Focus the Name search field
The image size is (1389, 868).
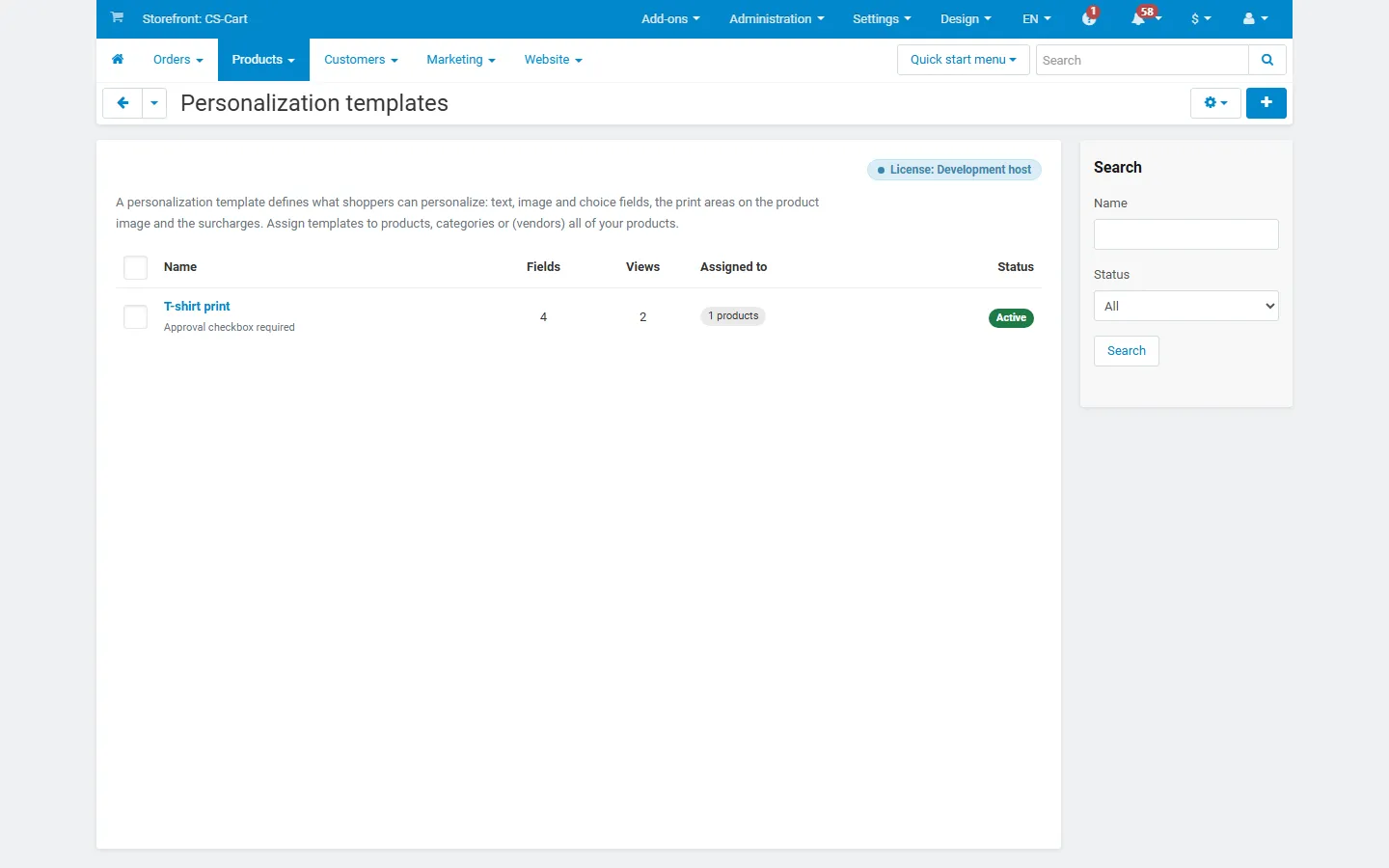click(x=1186, y=234)
